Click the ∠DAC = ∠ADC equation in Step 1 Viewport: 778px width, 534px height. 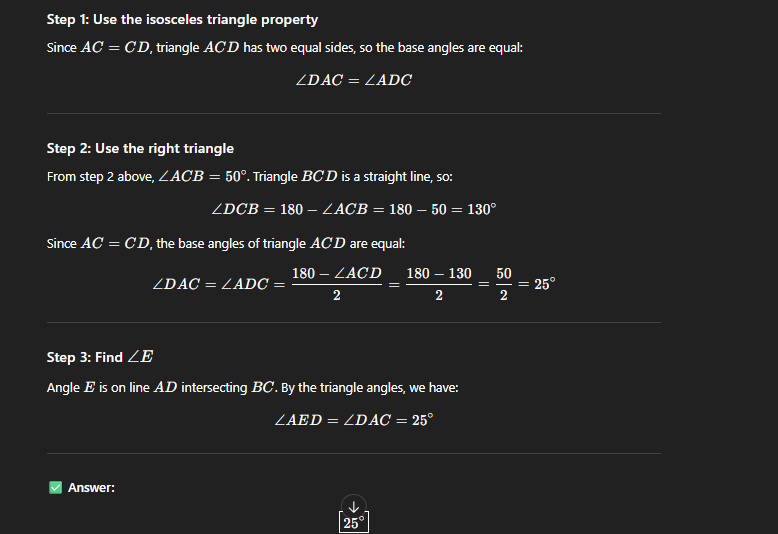354,80
